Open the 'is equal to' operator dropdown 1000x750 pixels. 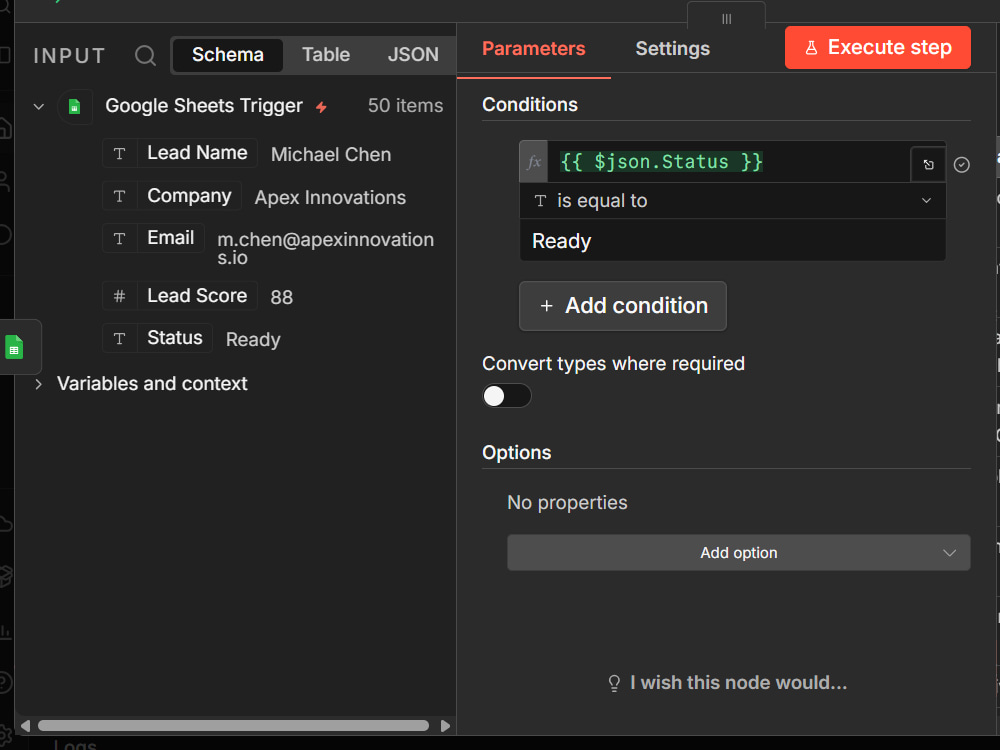pyautogui.click(x=733, y=201)
